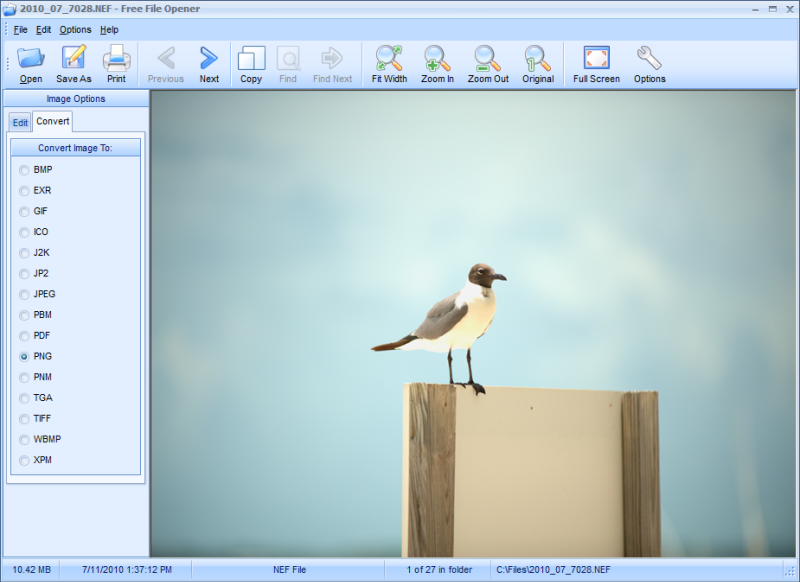The height and width of the screenshot is (582, 800).
Task: Pick the JP2 radio button
Action: tap(24, 274)
